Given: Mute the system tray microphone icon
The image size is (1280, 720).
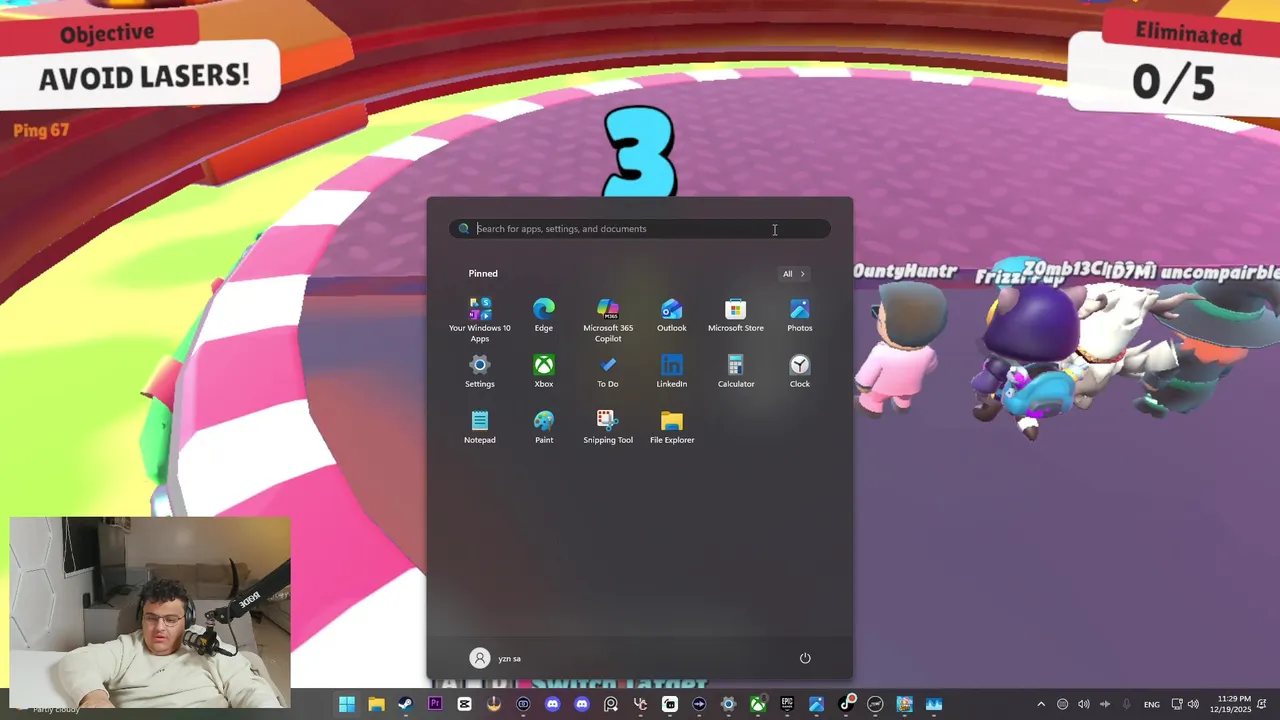Looking at the screenshot, I should tap(1126, 704).
